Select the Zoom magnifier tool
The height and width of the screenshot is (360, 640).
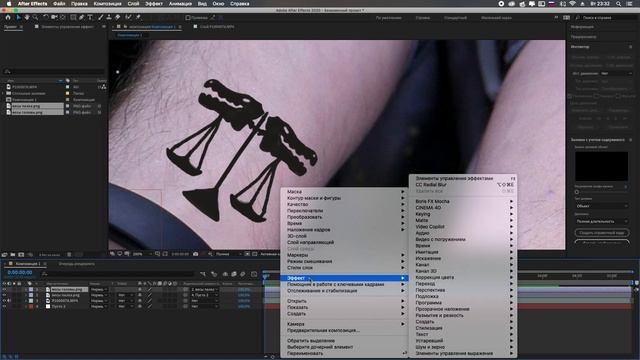(35, 18)
